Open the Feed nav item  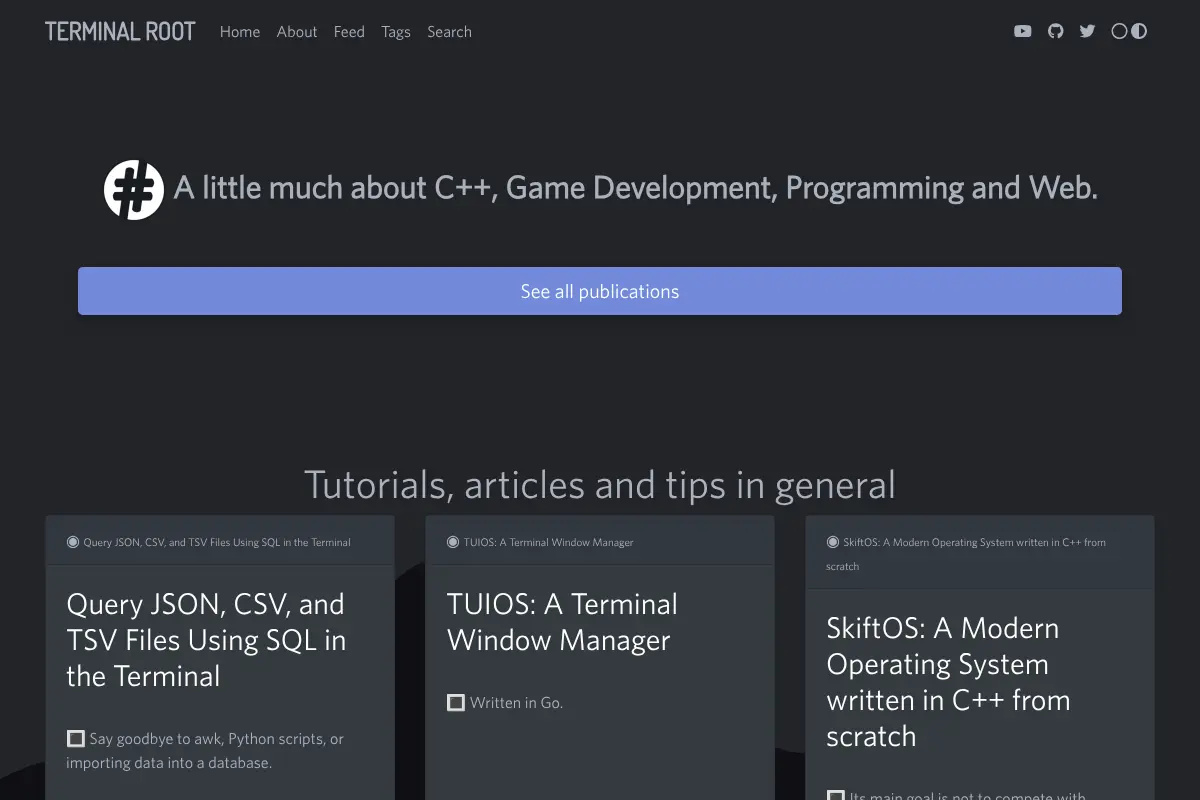pyautogui.click(x=349, y=32)
